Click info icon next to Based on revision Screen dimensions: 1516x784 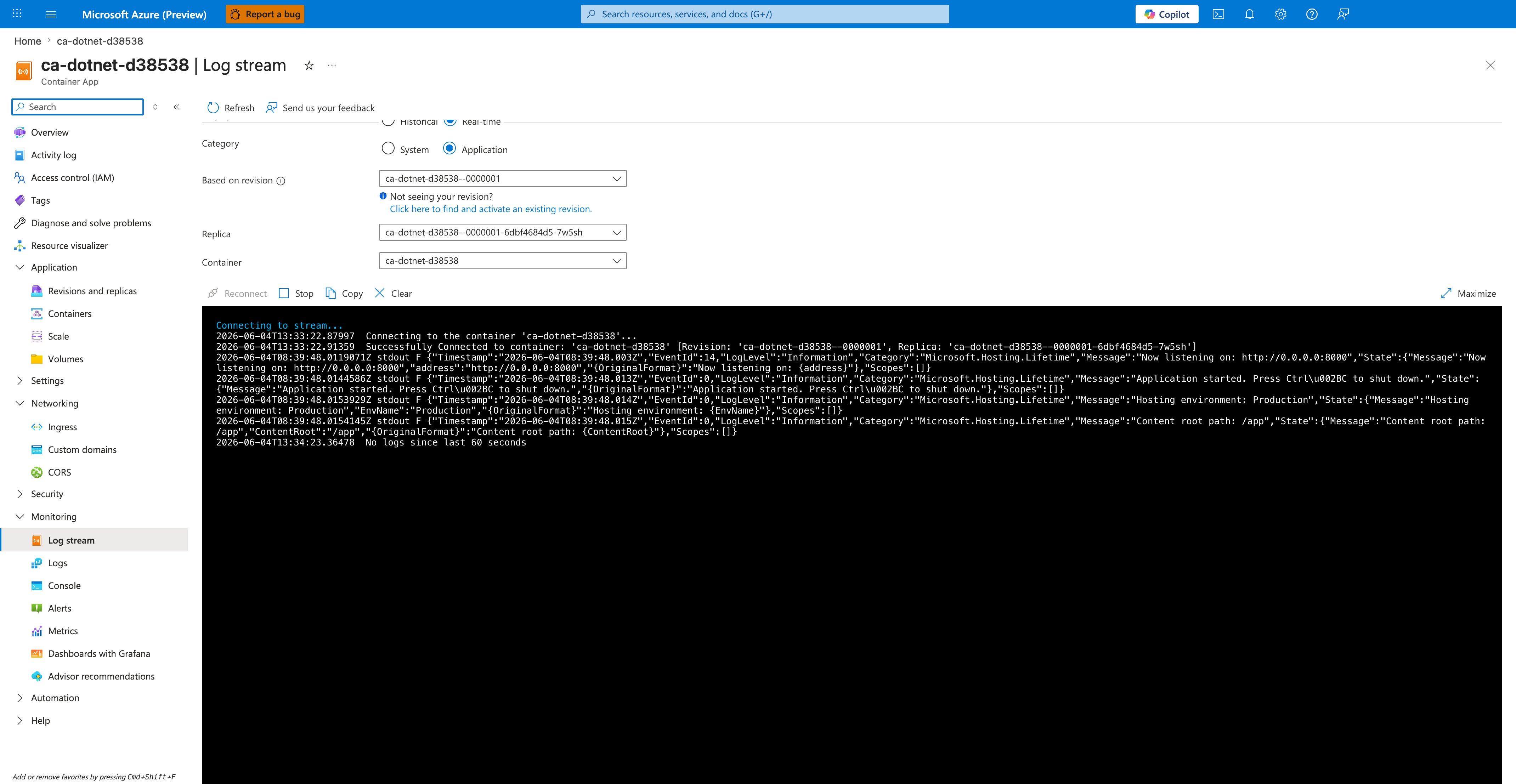click(x=281, y=181)
